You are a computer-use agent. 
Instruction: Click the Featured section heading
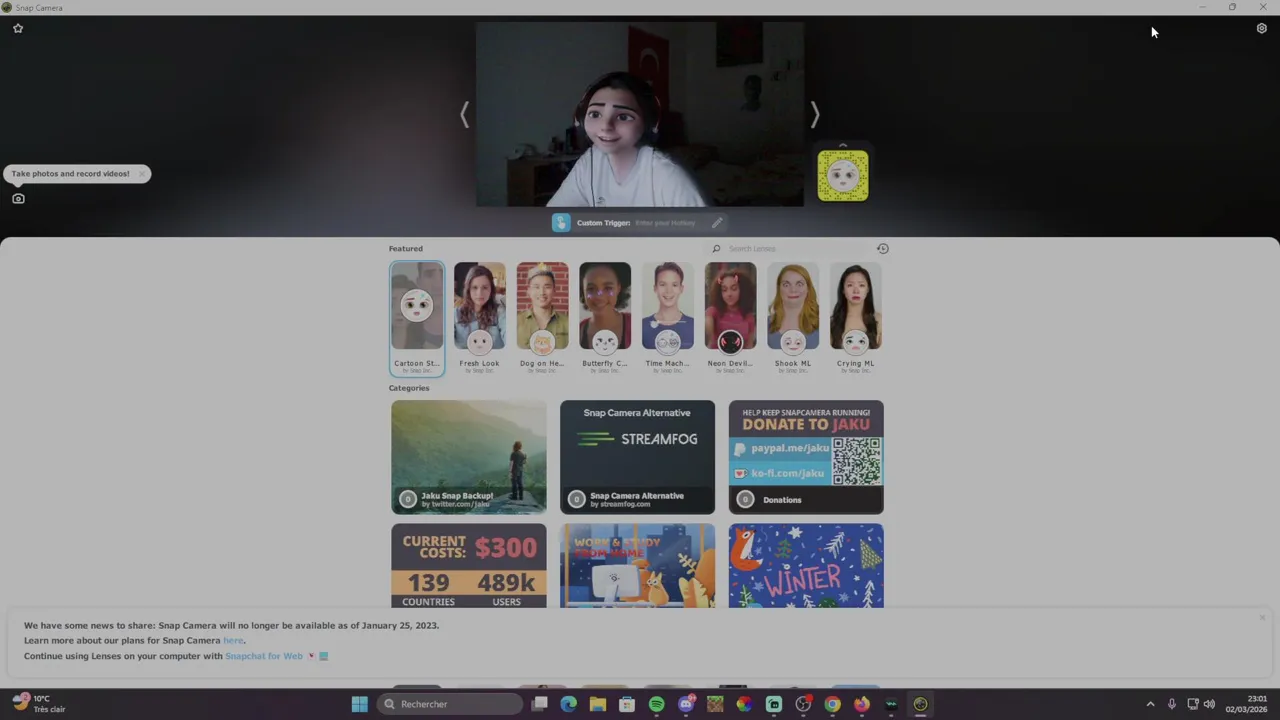[x=406, y=249]
